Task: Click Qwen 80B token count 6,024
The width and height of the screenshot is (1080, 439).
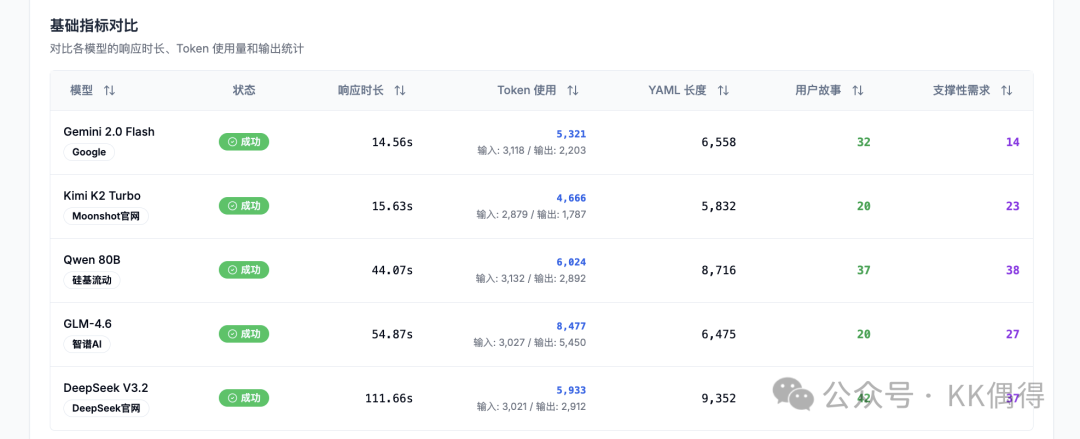Action: point(571,262)
